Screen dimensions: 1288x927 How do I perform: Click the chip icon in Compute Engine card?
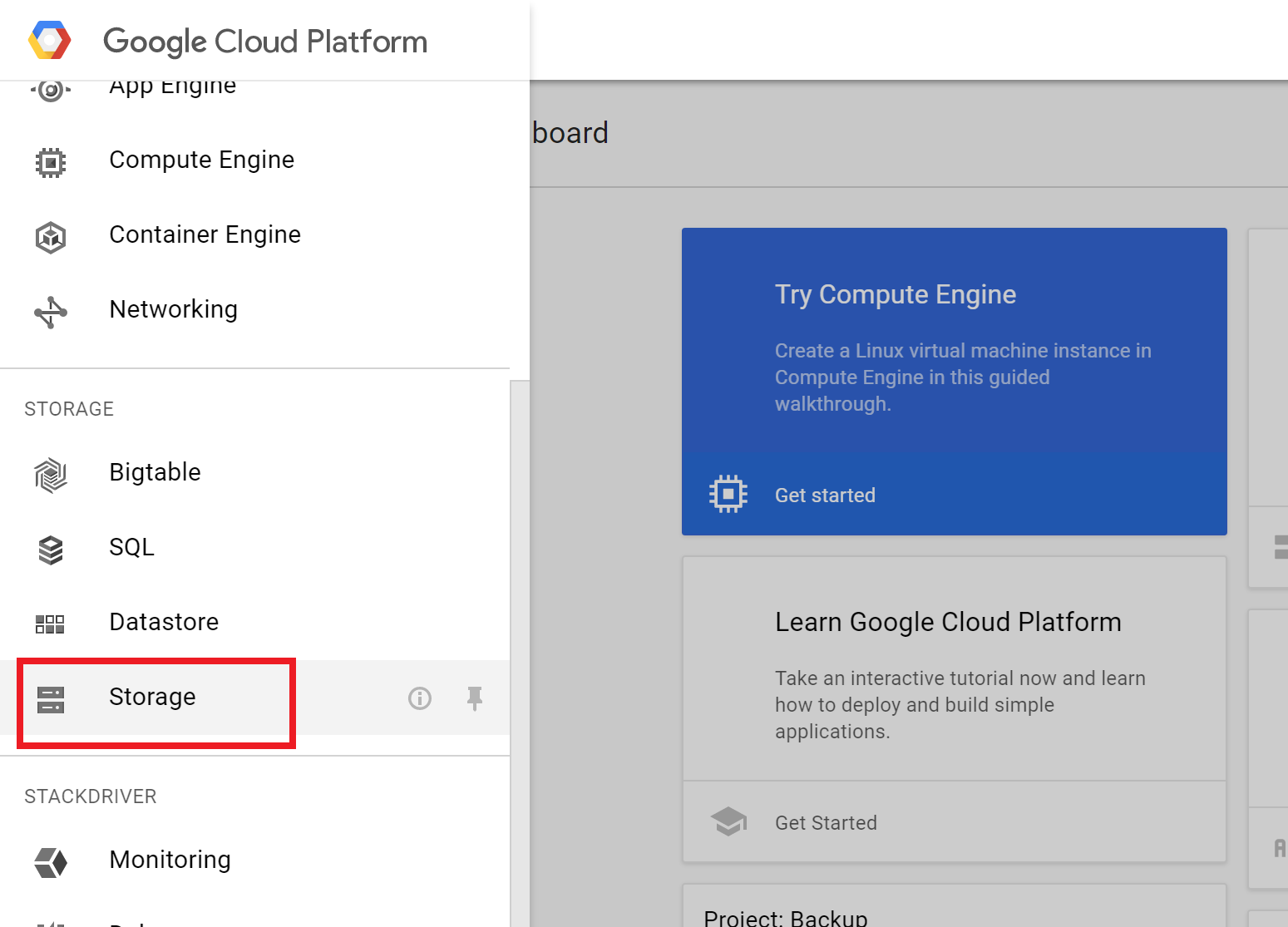[728, 494]
